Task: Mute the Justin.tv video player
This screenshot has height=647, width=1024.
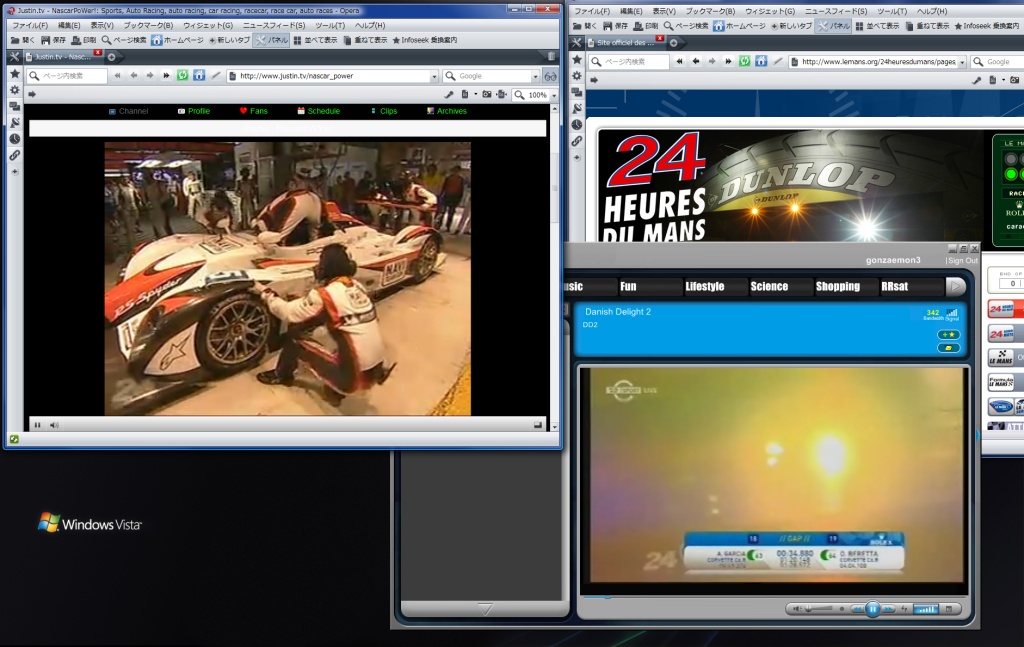Action: pyautogui.click(x=54, y=425)
